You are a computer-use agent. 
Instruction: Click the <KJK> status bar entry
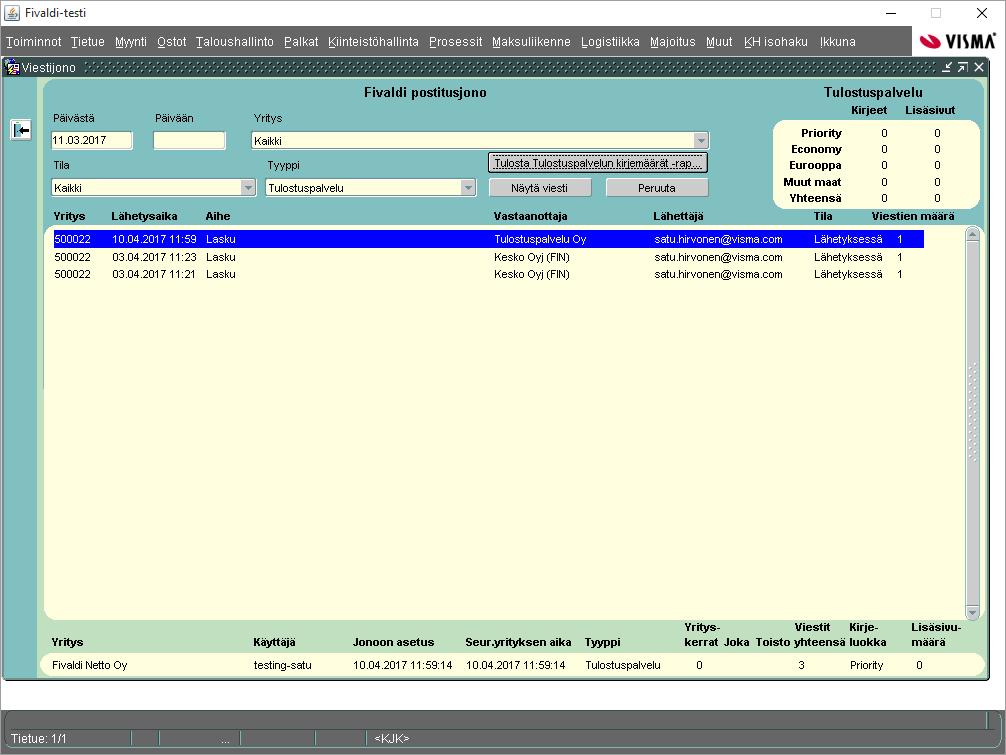tap(391, 738)
